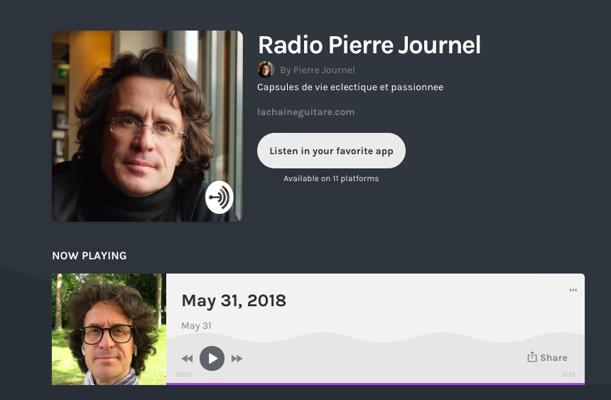Open the three-dot episode options menu
Viewport: 611px width, 400px height.
[573, 290]
